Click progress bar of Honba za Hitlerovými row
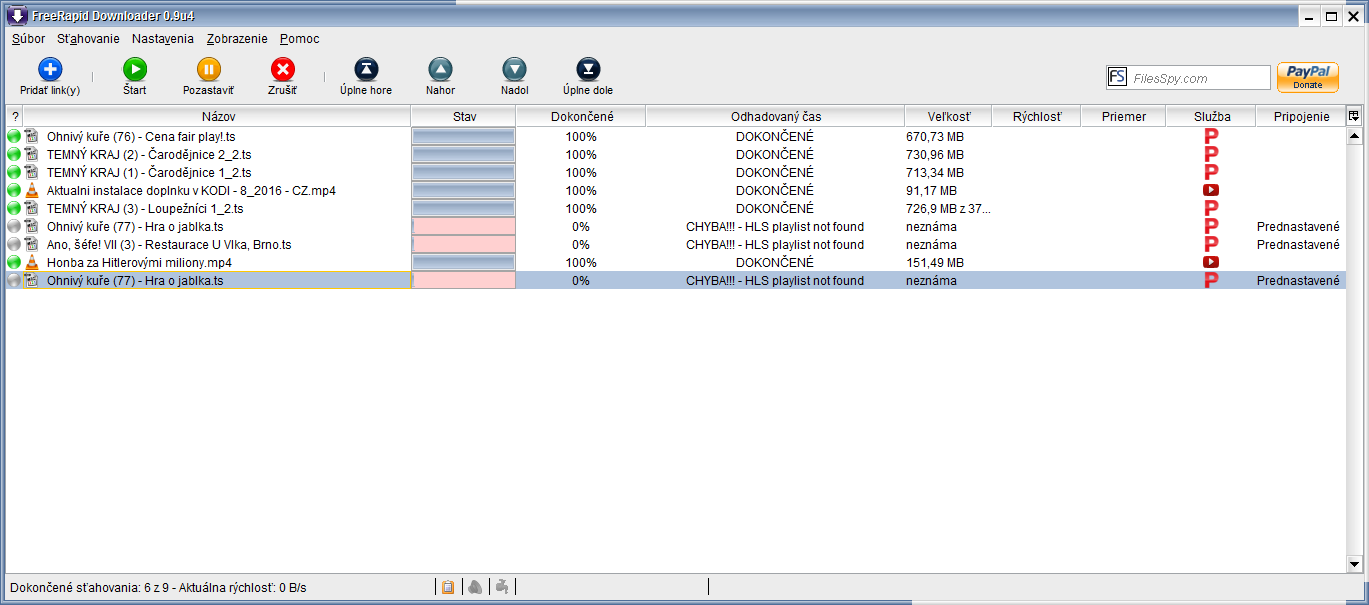 pos(464,262)
